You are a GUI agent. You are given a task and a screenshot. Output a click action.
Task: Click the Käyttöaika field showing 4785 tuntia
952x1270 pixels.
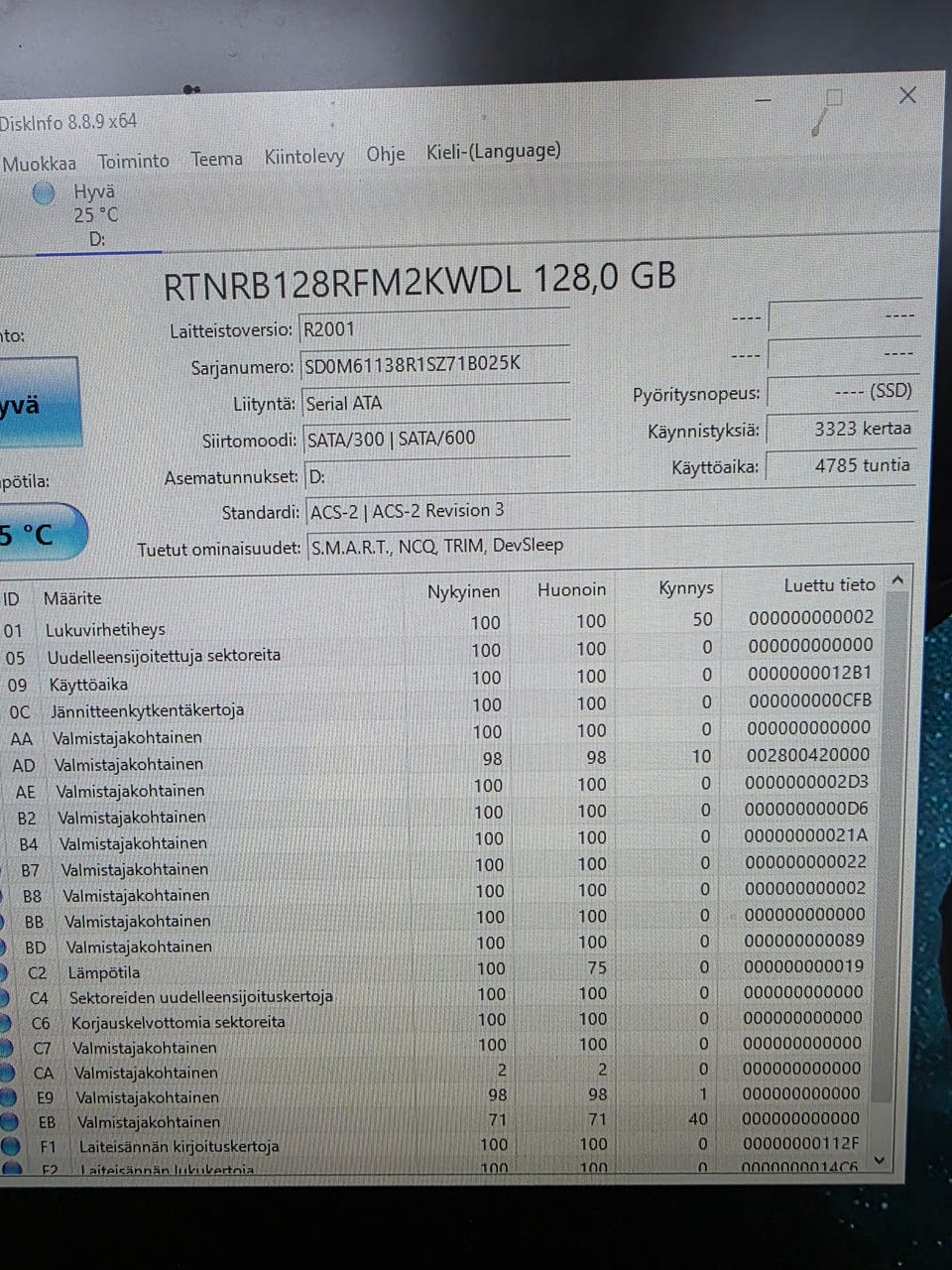[x=840, y=465]
